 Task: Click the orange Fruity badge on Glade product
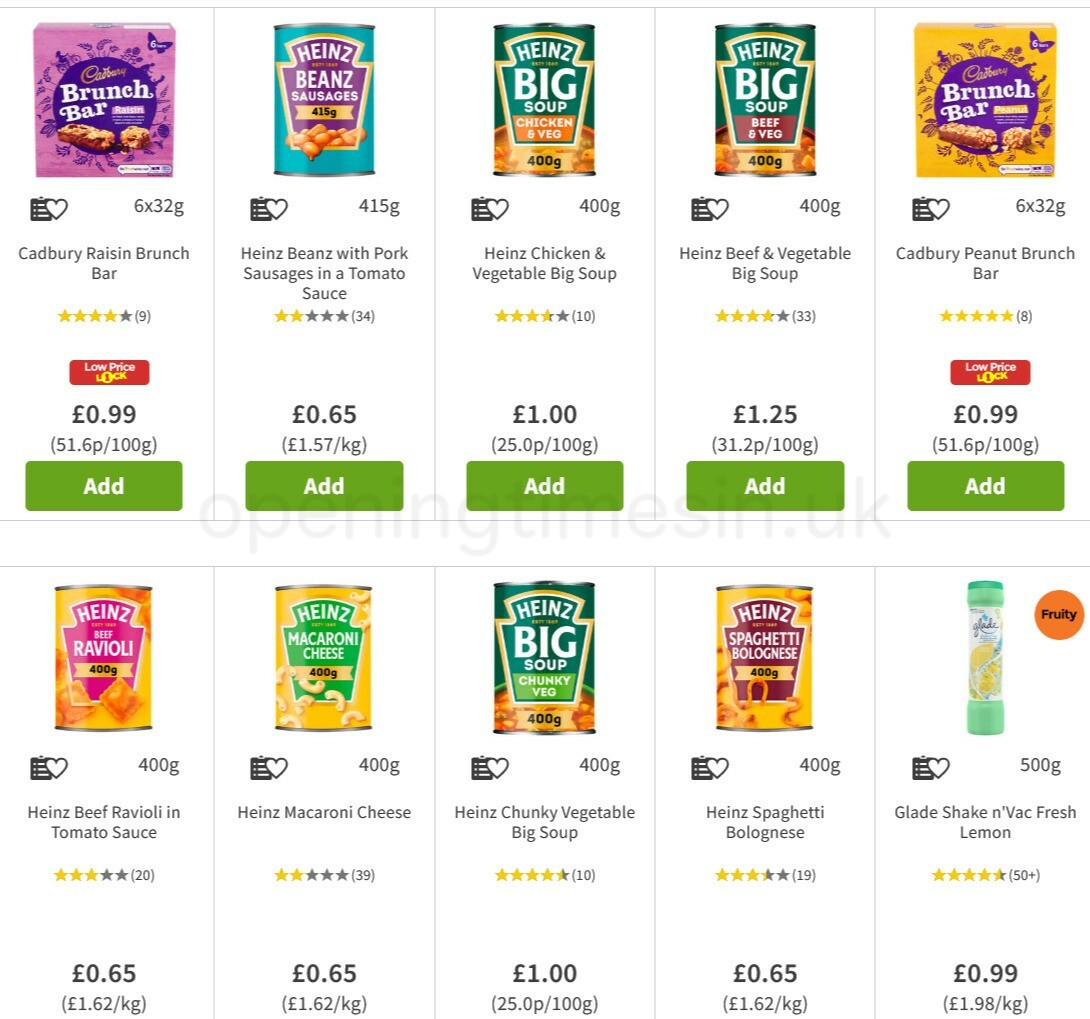(x=1057, y=615)
